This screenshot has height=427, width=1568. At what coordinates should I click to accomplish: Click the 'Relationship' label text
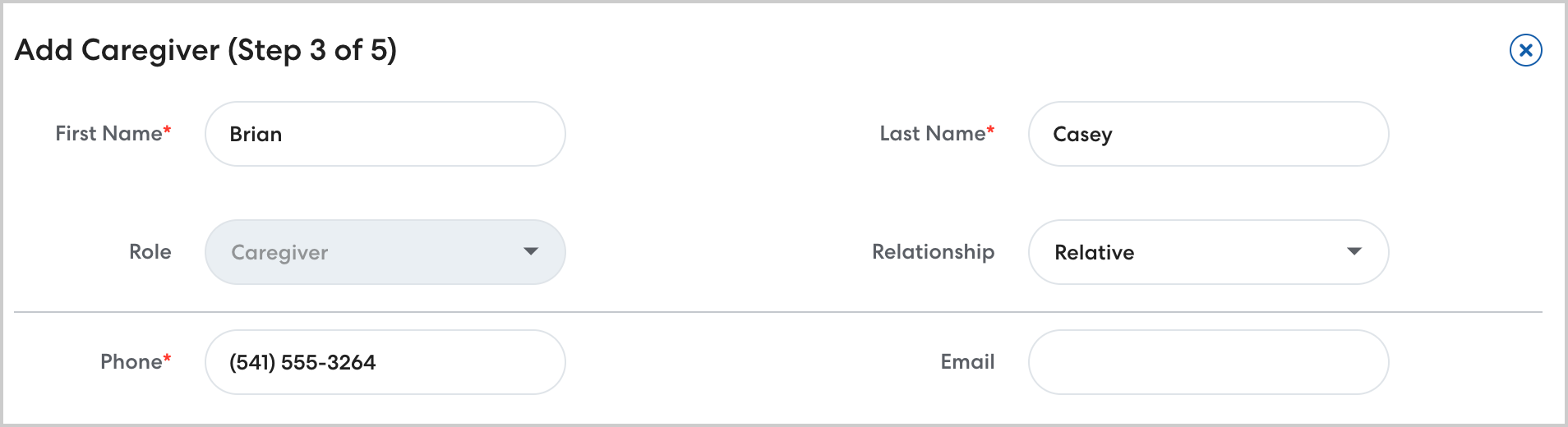coord(933,251)
